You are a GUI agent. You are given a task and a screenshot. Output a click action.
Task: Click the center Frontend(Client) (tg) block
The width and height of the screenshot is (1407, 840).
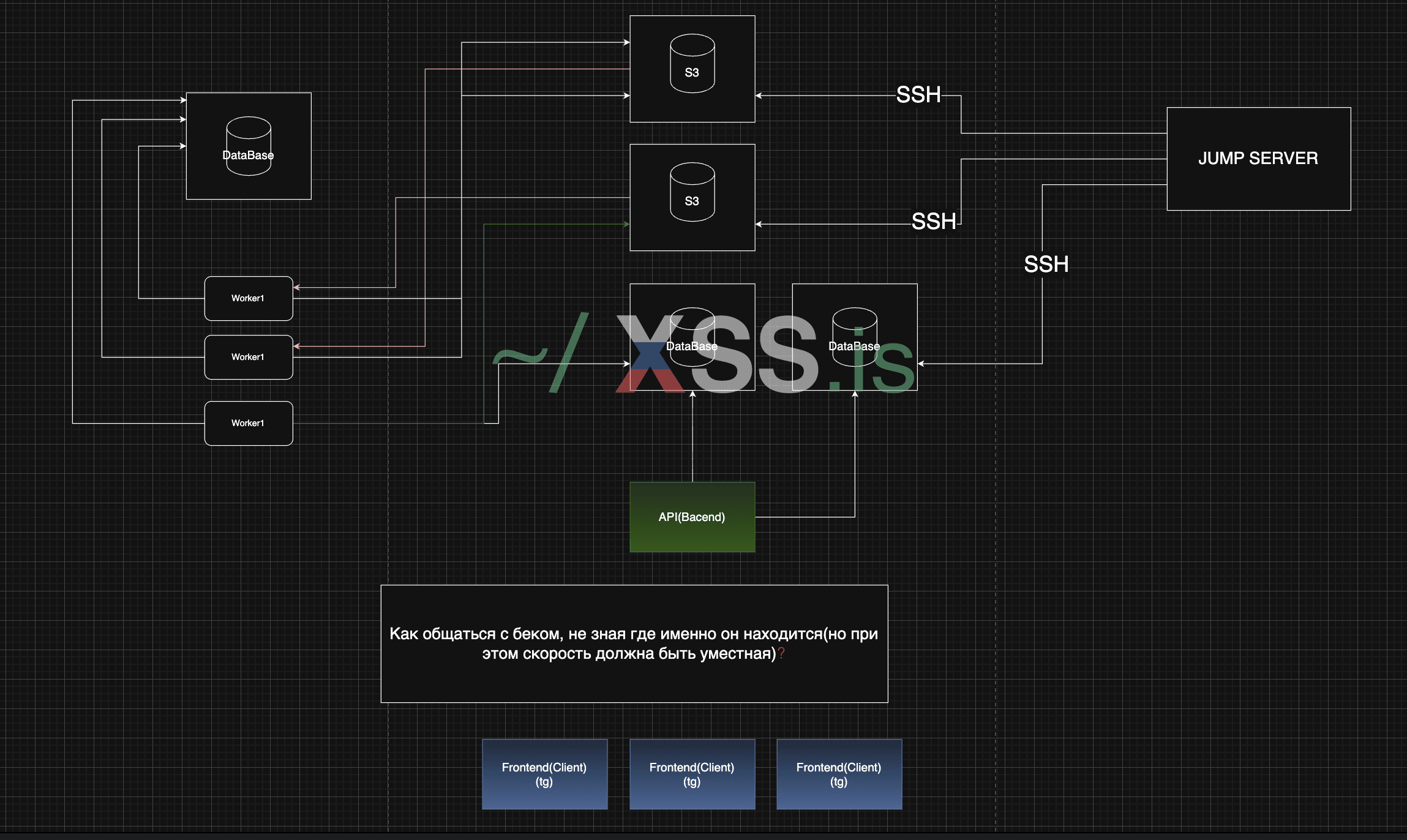coord(692,774)
